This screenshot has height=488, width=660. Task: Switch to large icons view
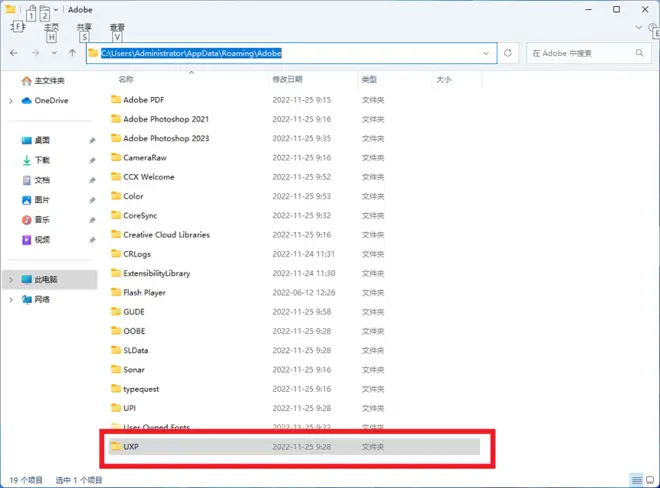[650, 480]
